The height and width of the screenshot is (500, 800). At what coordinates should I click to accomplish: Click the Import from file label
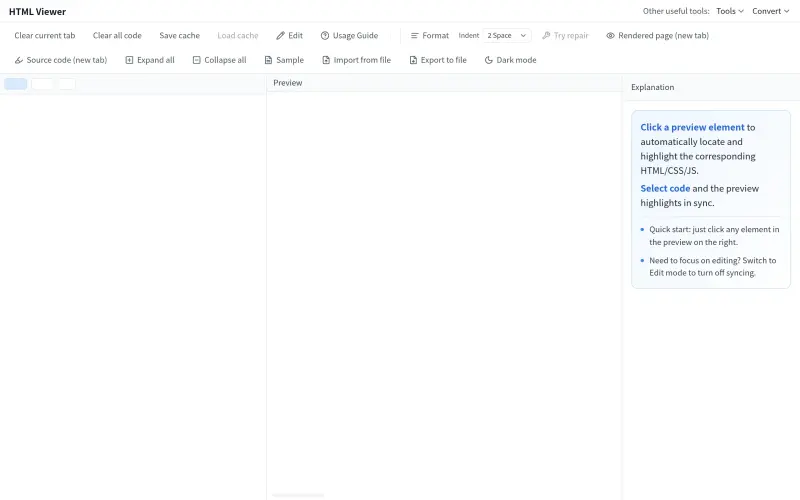(x=362, y=60)
